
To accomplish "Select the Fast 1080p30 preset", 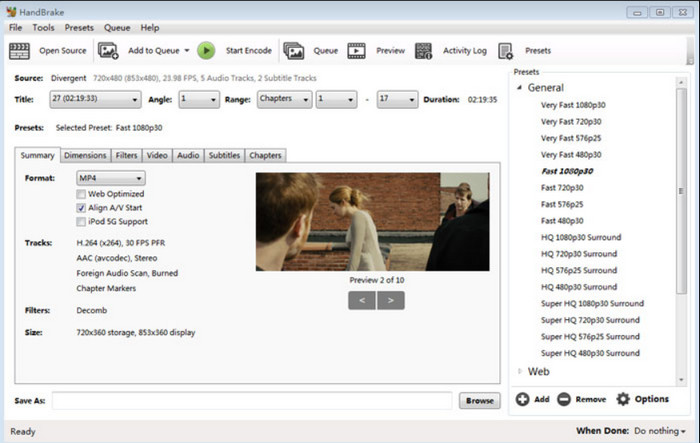I will (x=567, y=171).
